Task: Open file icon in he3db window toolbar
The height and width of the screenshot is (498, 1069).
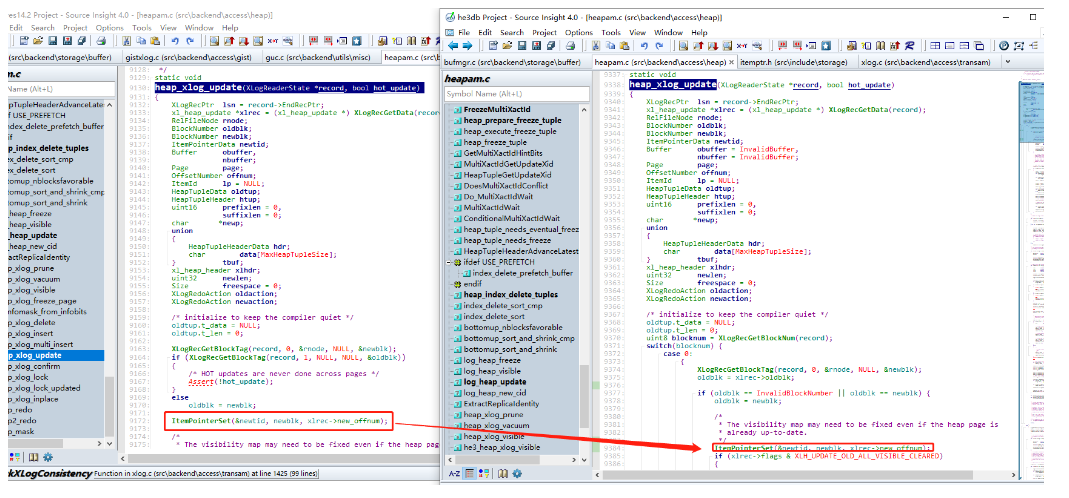Action: (x=507, y=46)
